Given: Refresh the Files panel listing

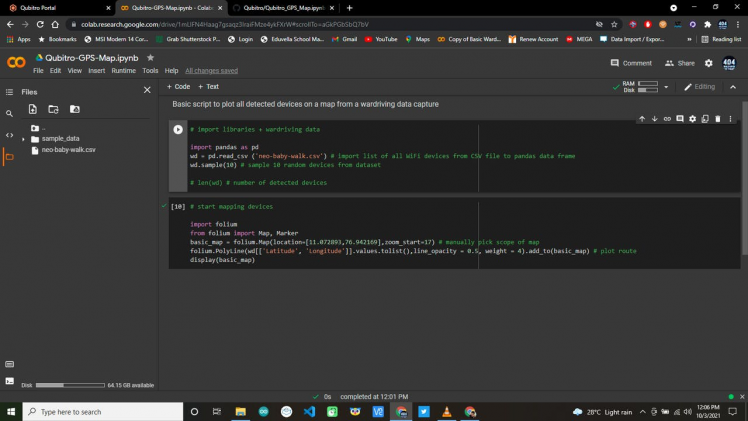Looking at the screenshot, I should (53, 109).
